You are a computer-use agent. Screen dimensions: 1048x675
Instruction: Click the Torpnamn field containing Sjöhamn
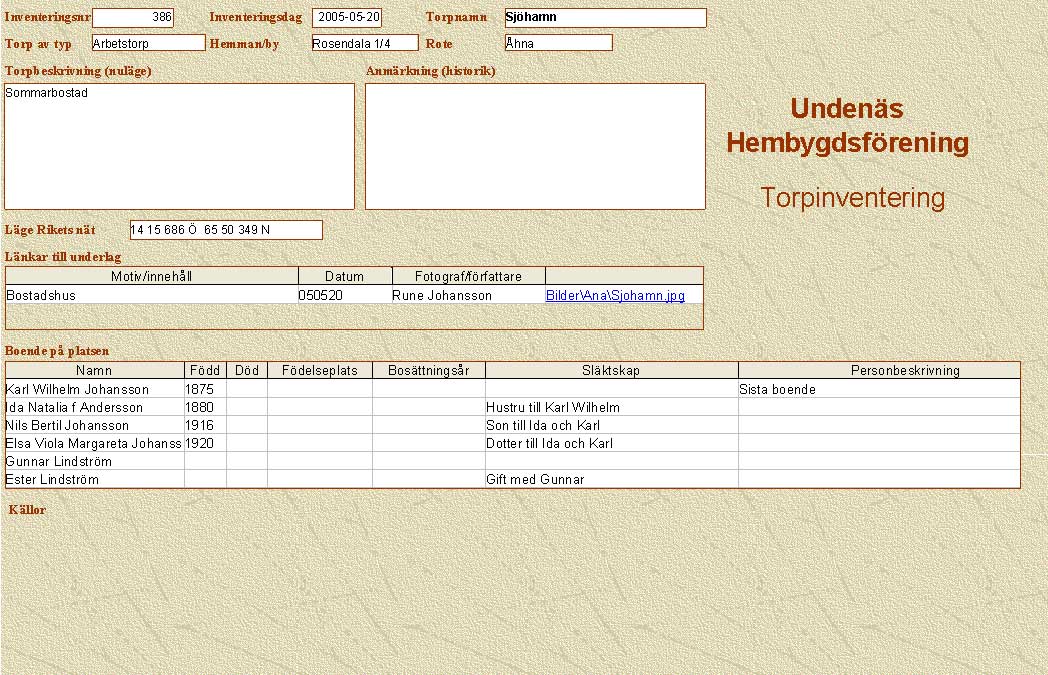pos(605,18)
